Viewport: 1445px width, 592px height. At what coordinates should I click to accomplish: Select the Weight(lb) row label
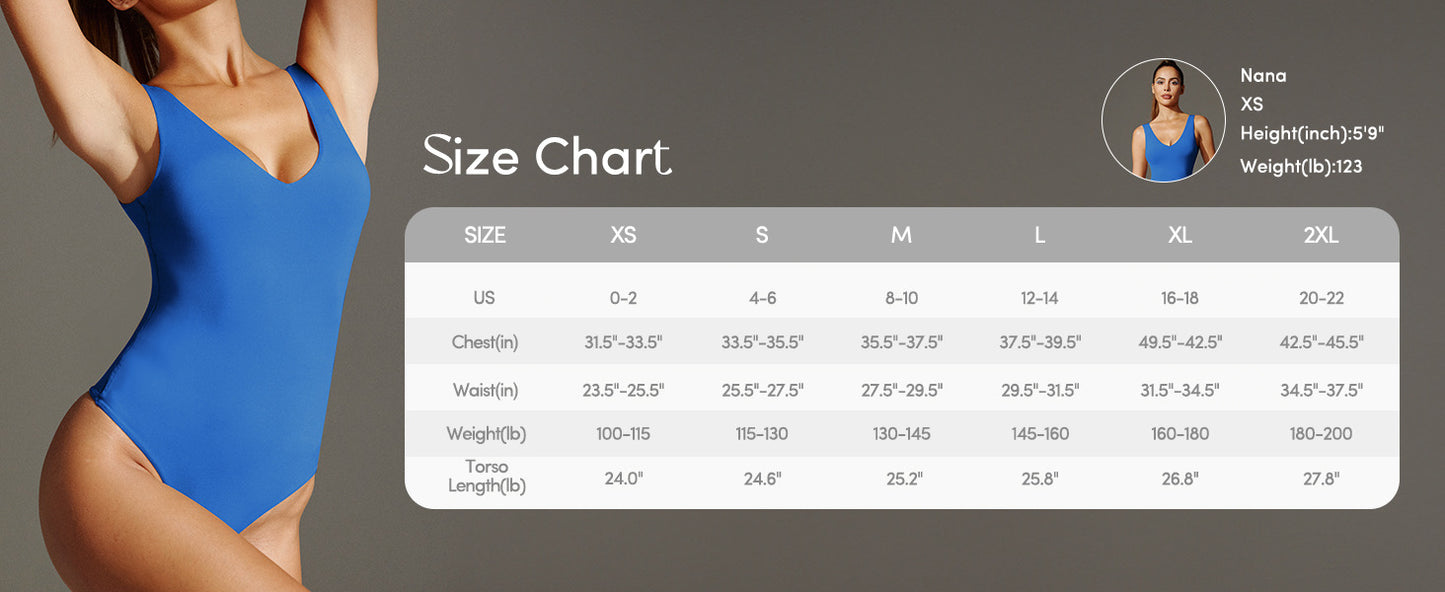(485, 434)
